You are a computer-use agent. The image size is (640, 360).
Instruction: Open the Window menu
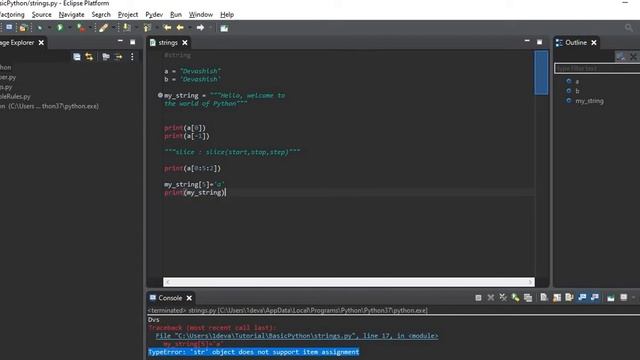coord(200,15)
